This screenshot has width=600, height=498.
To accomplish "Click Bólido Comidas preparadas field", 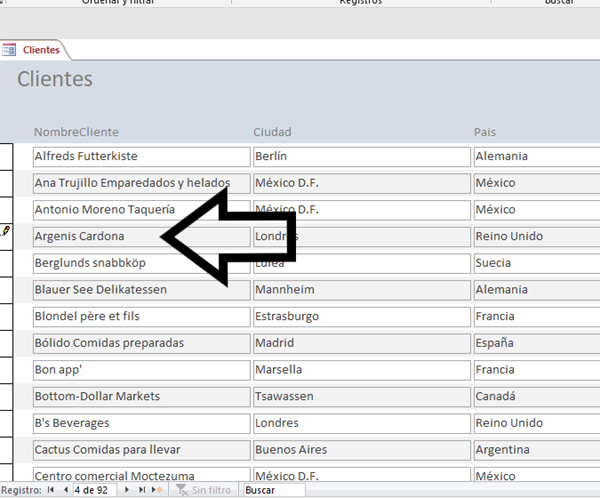I will (142, 343).
